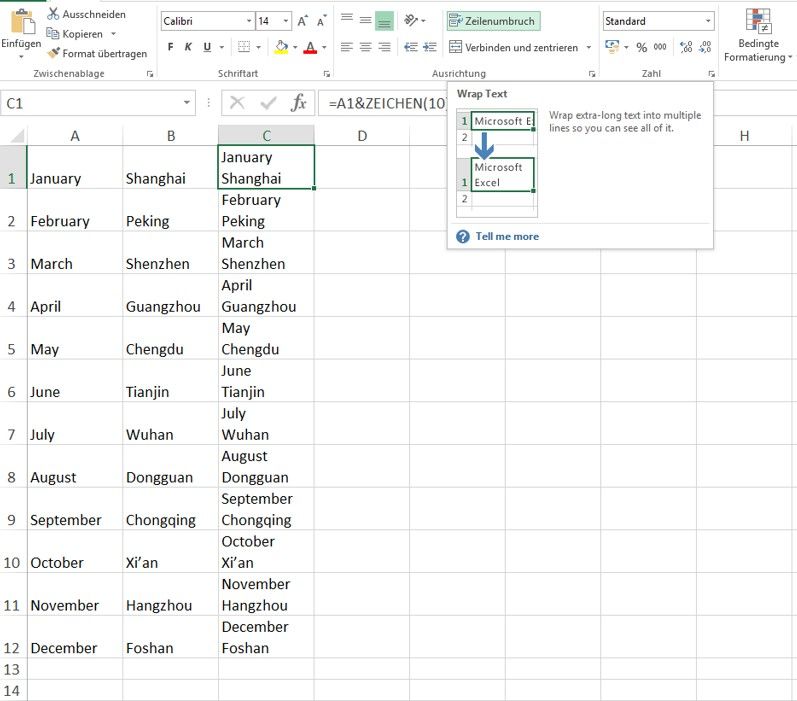
Task: Align text to top
Action: point(347,19)
